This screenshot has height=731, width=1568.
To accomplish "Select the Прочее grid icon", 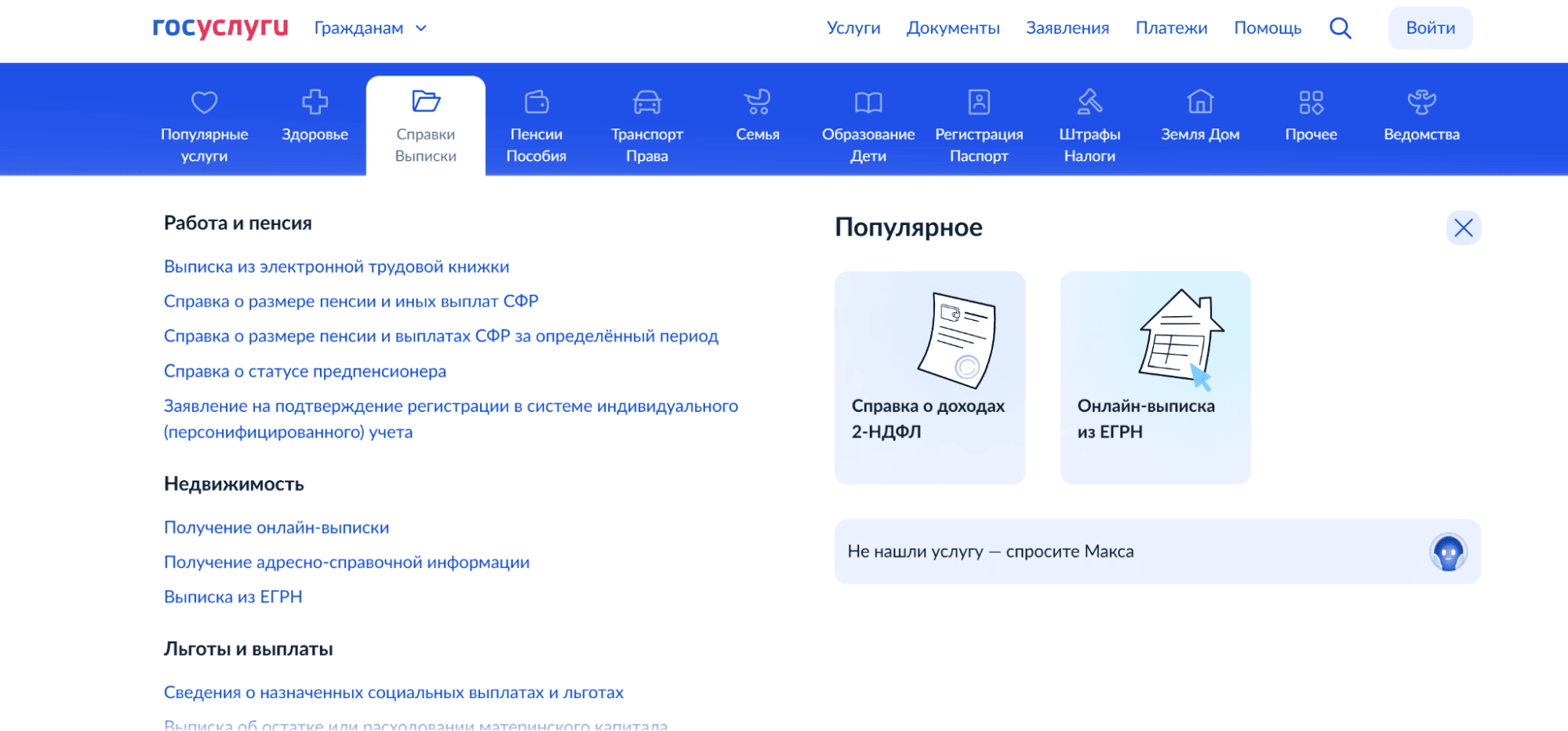I will click(x=1311, y=102).
